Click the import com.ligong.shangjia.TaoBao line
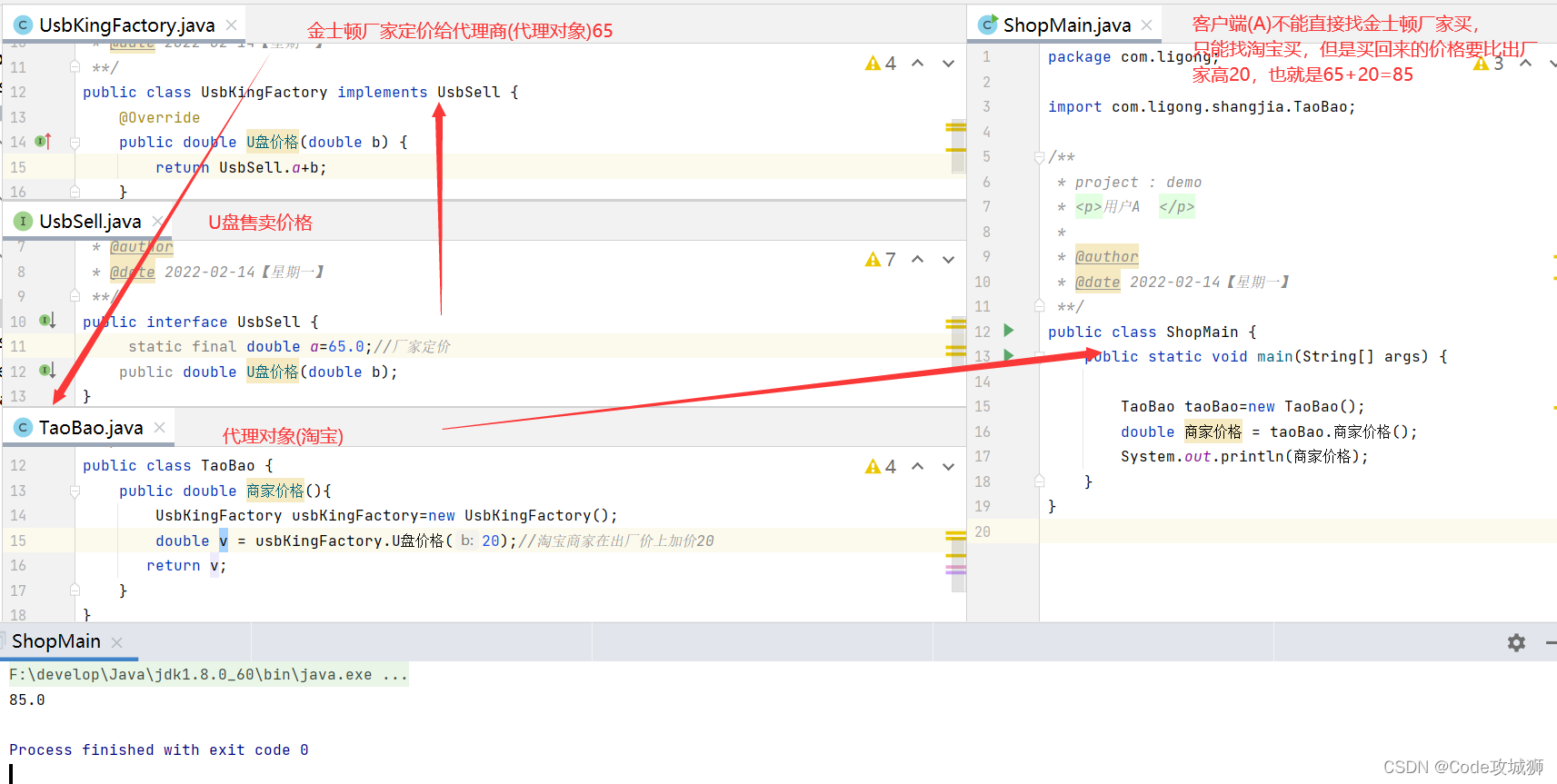 pyautogui.click(x=1202, y=106)
